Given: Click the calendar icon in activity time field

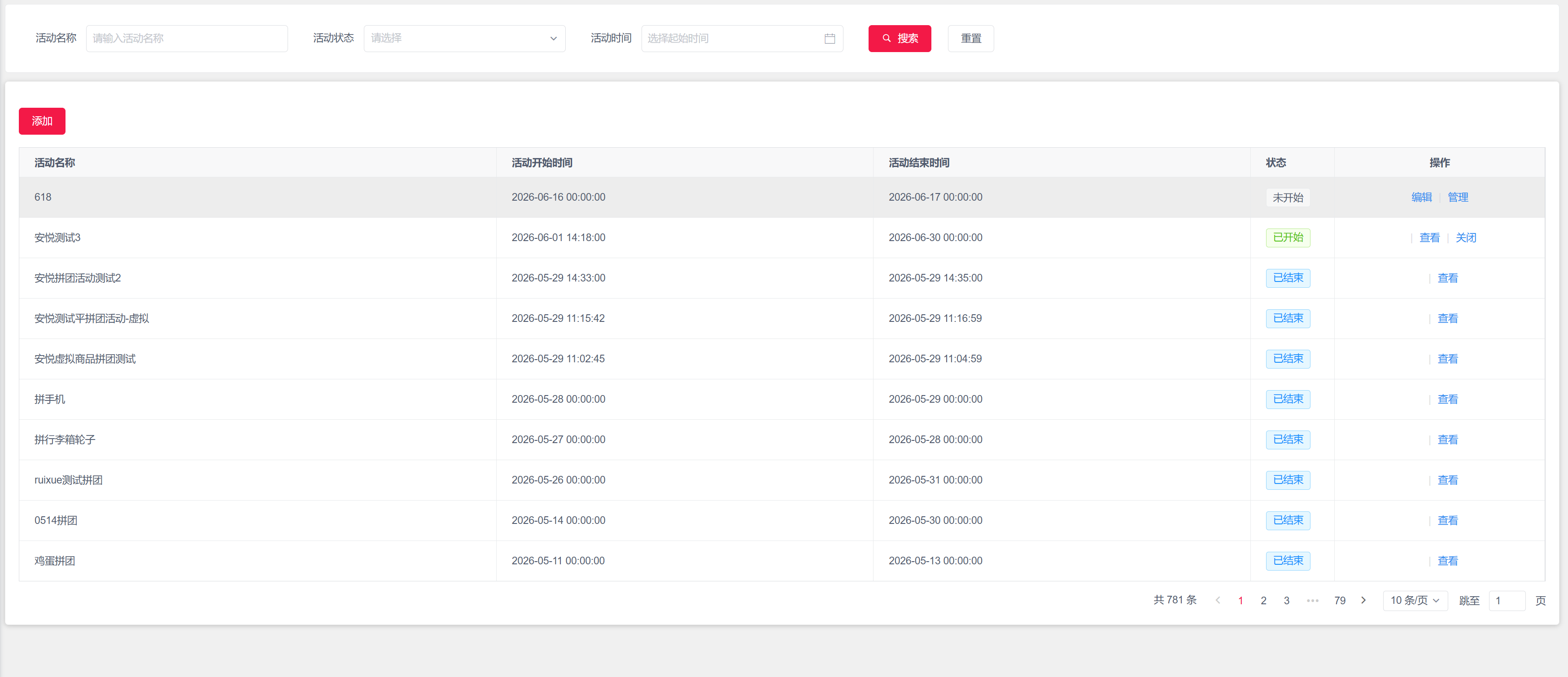Looking at the screenshot, I should (x=829, y=39).
